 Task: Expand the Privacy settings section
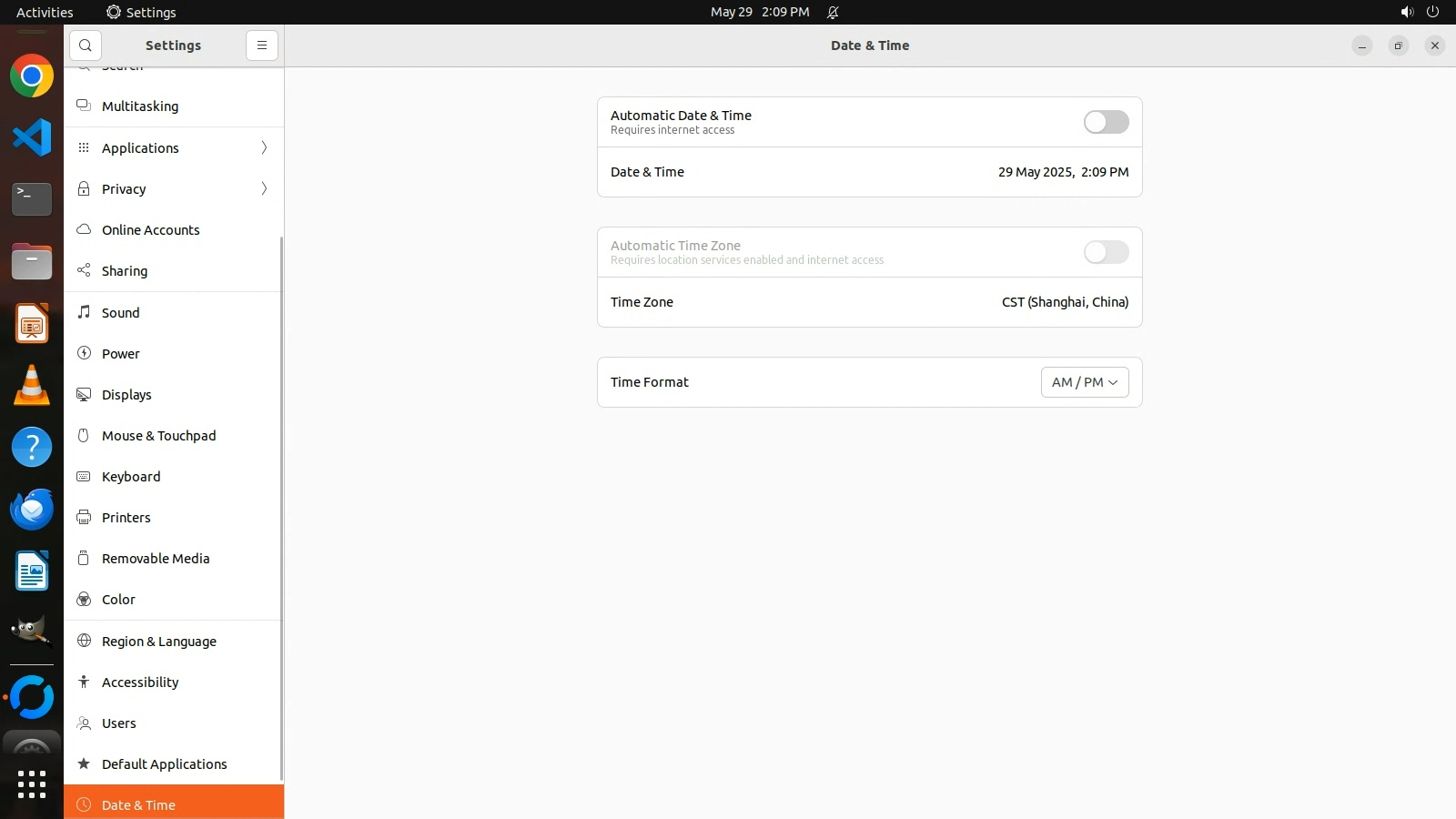(173, 189)
